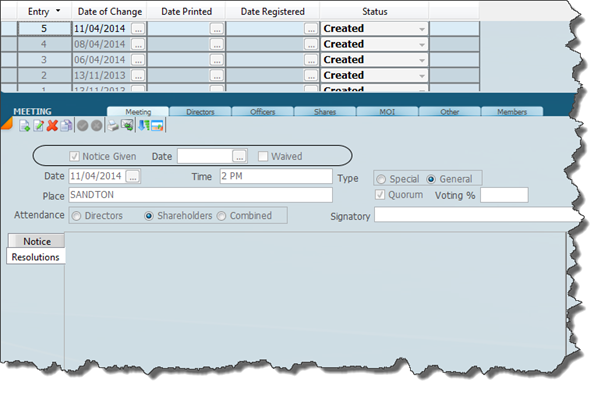Click the Entry column sort arrow
Image resolution: width=601 pixels, height=393 pixels.
coord(58,11)
